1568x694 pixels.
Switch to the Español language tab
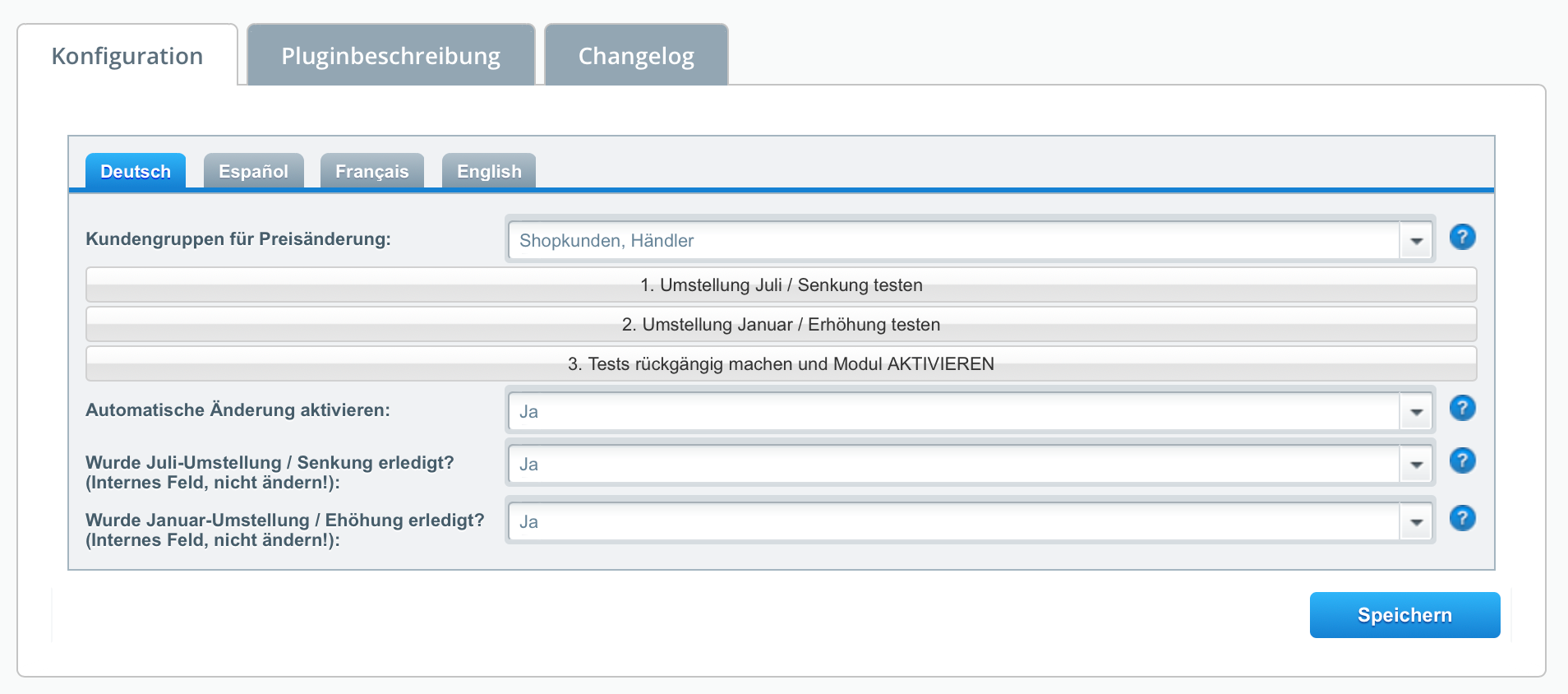pos(253,171)
